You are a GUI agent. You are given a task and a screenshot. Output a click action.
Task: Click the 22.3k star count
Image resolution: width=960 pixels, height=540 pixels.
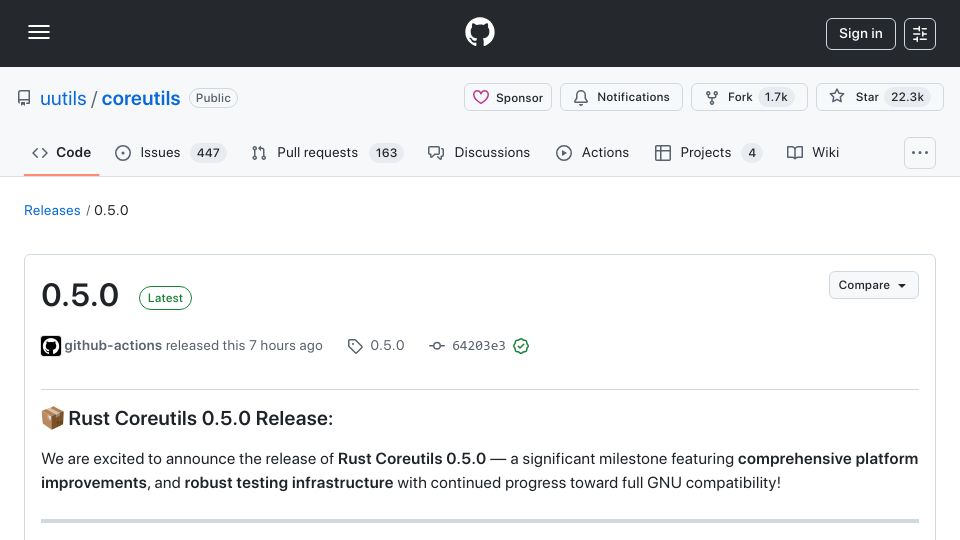(x=907, y=97)
